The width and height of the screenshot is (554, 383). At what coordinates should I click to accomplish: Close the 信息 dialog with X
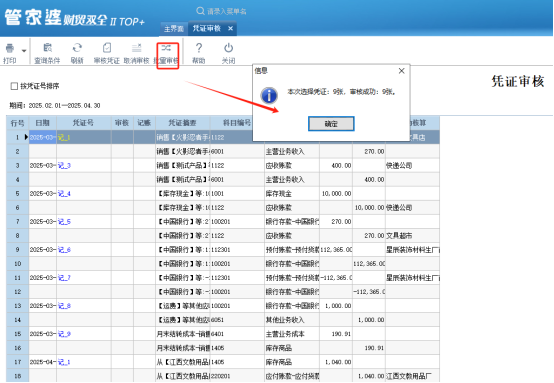(x=401, y=71)
